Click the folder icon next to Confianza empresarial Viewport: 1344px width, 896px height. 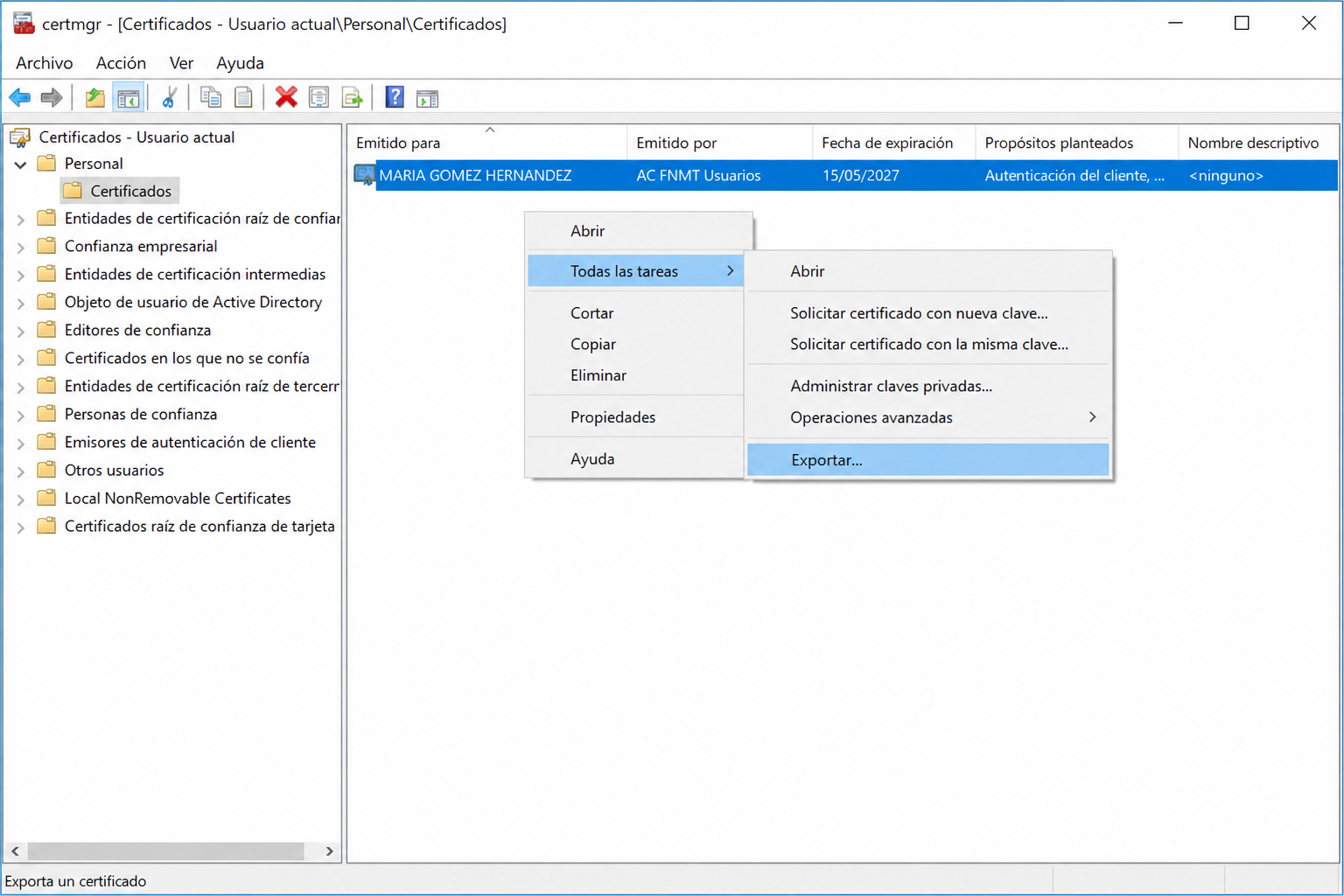[47, 246]
